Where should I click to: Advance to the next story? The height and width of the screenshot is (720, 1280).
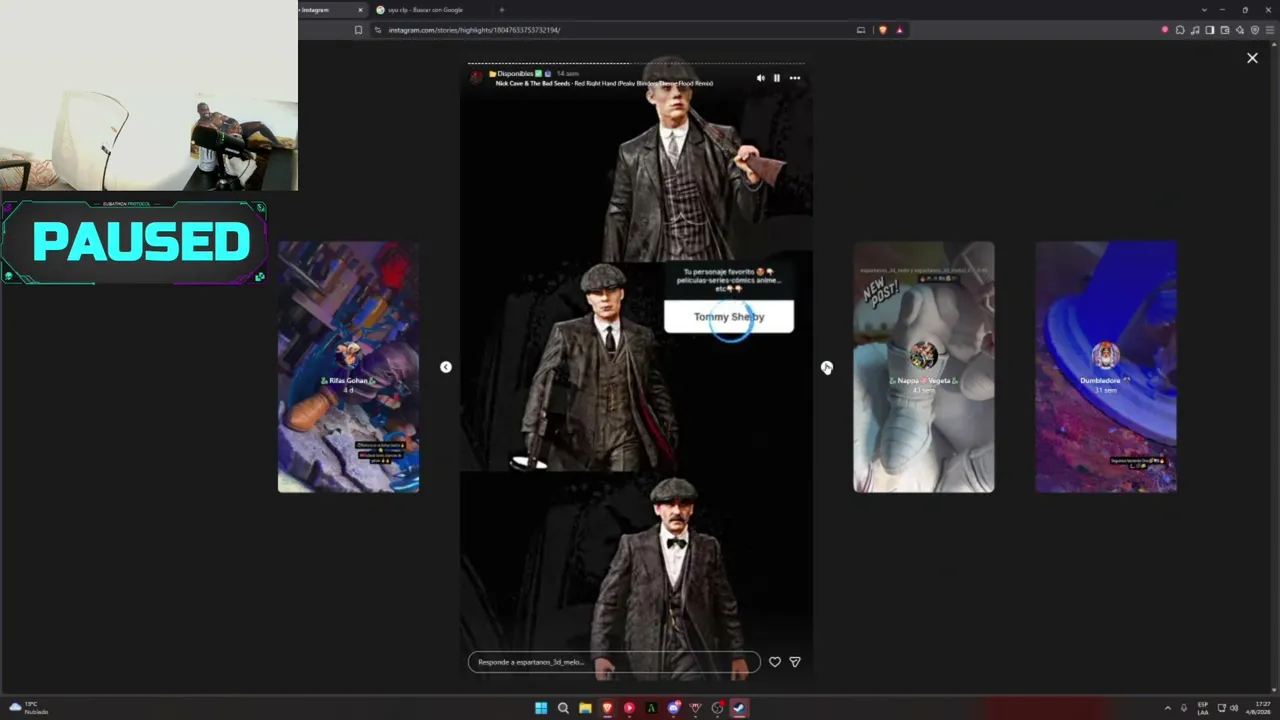pos(827,367)
